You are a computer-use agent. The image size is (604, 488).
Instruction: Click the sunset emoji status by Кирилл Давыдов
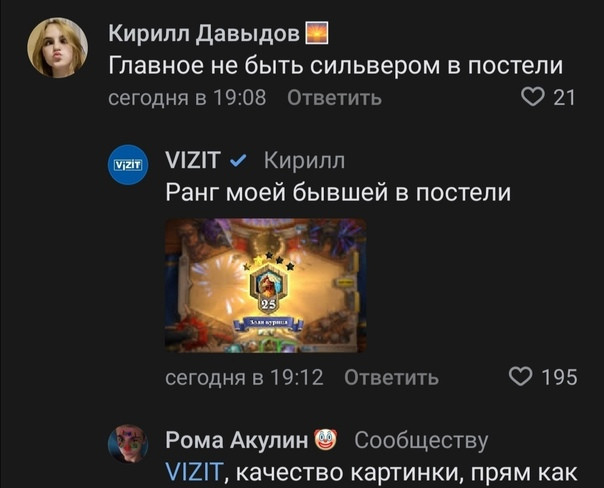[317, 33]
